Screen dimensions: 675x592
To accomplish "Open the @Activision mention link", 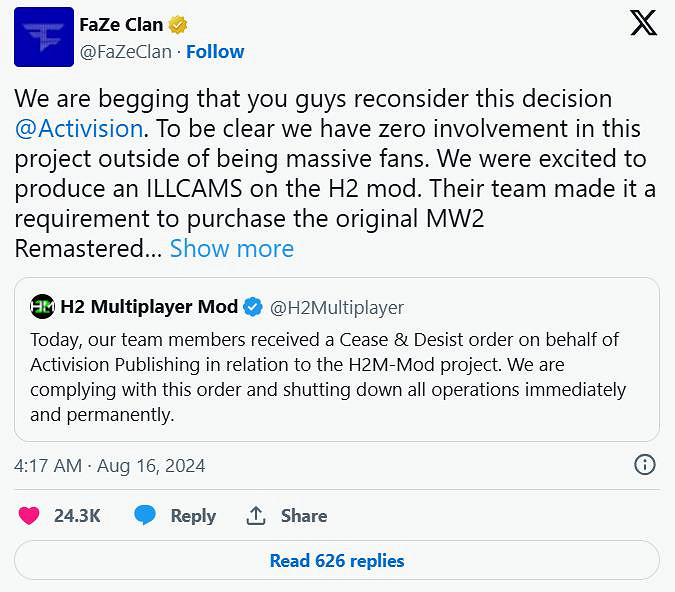I will click(x=77, y=129).
